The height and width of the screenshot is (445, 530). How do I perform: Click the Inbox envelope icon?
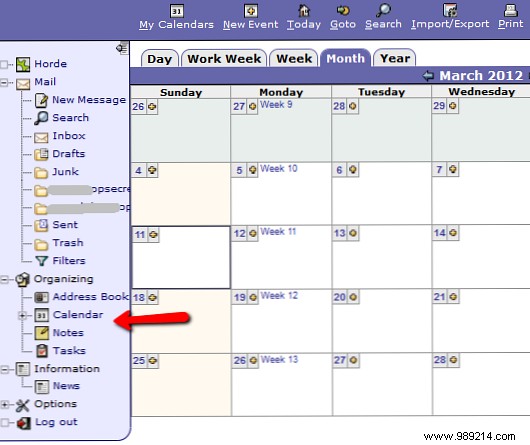click(41, 137)
